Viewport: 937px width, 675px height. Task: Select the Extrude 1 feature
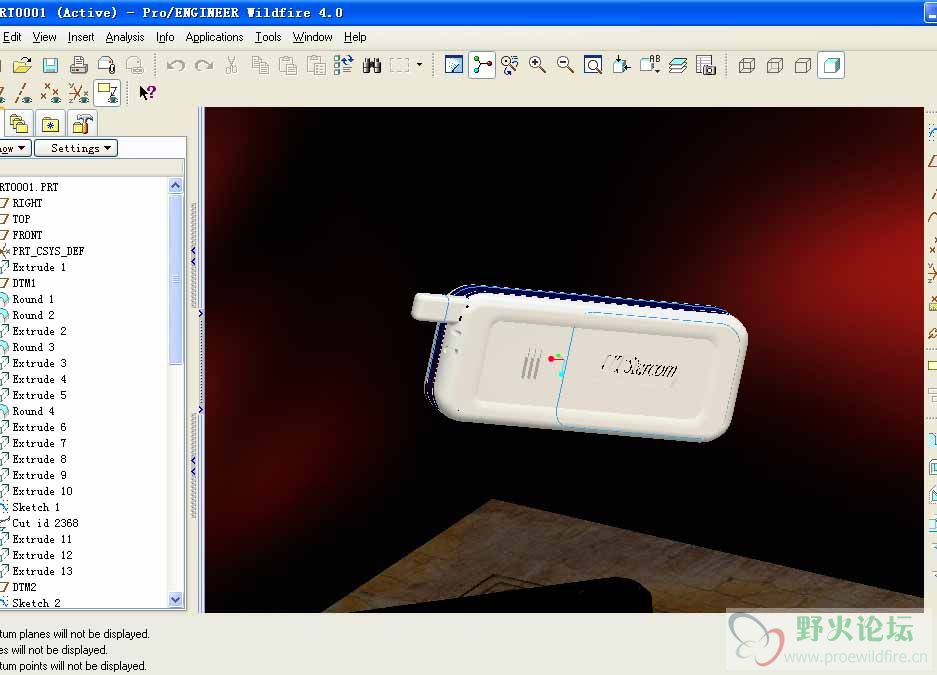point(39,267)
